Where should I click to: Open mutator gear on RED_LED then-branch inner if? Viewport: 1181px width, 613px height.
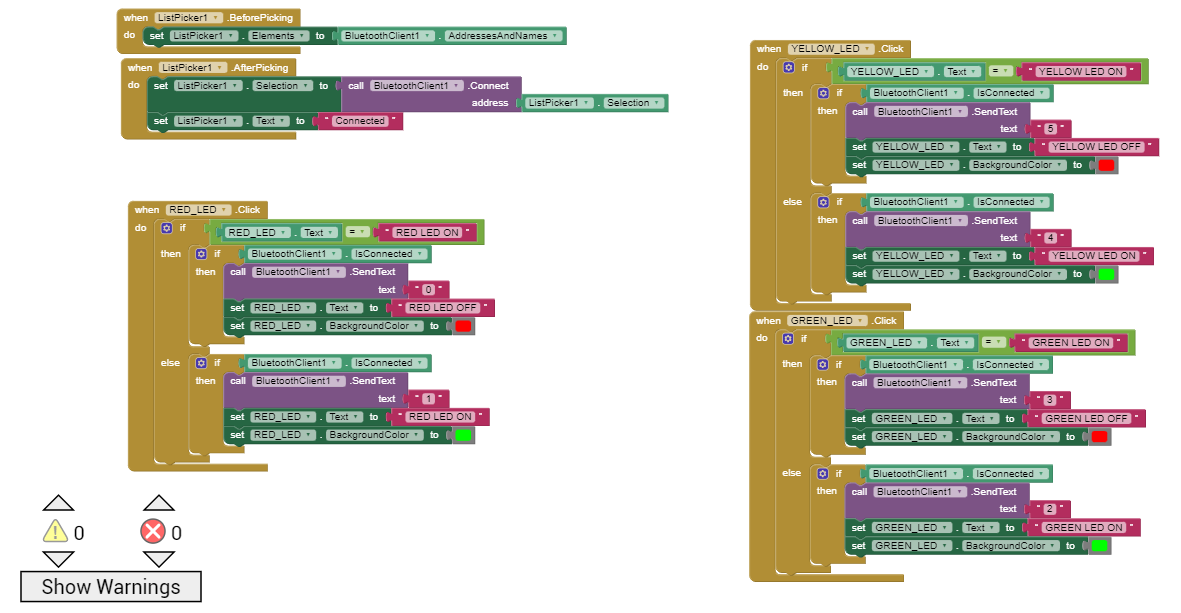pos(201,255)
